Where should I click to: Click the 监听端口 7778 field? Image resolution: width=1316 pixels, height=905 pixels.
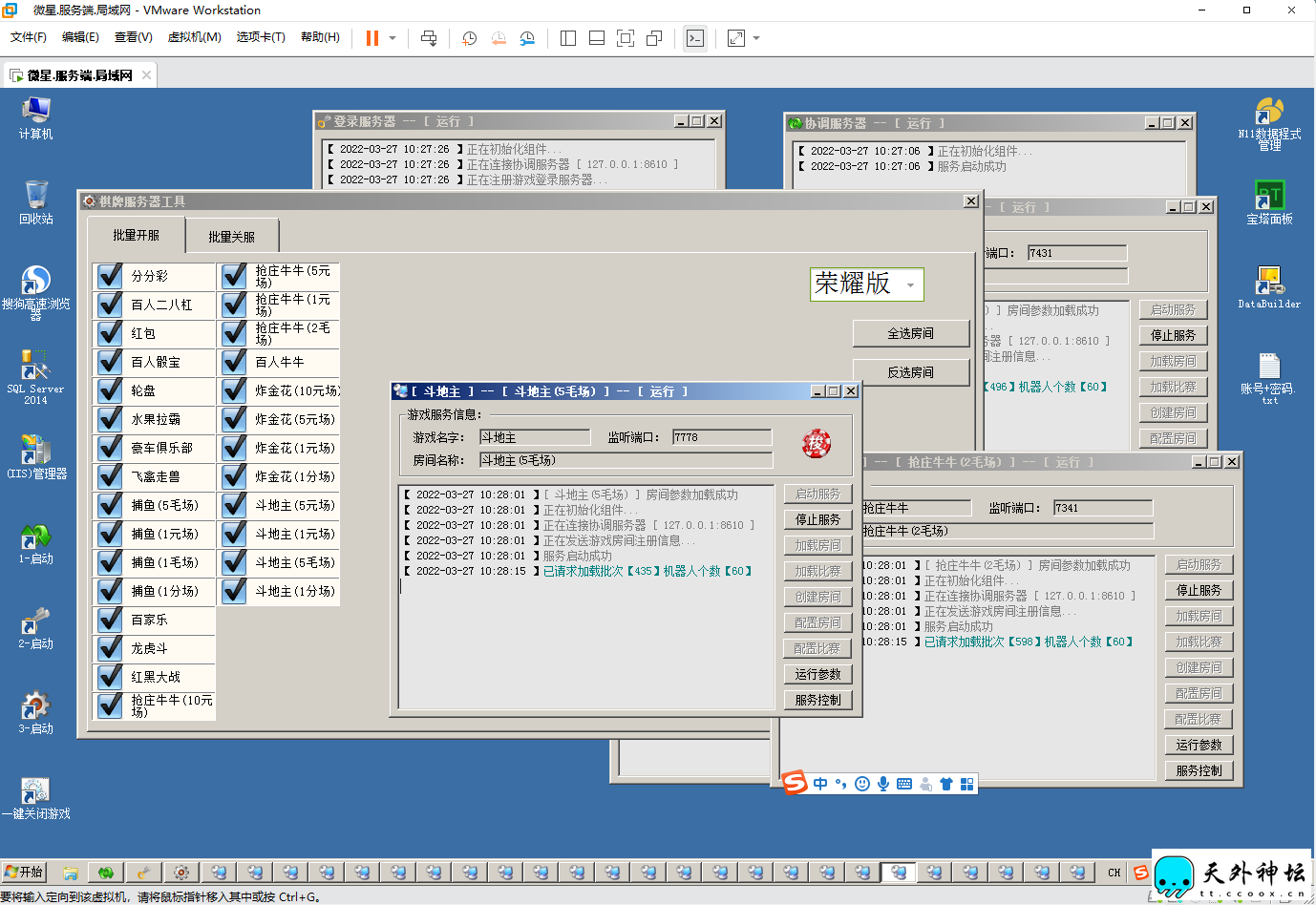tap(722, 437)
